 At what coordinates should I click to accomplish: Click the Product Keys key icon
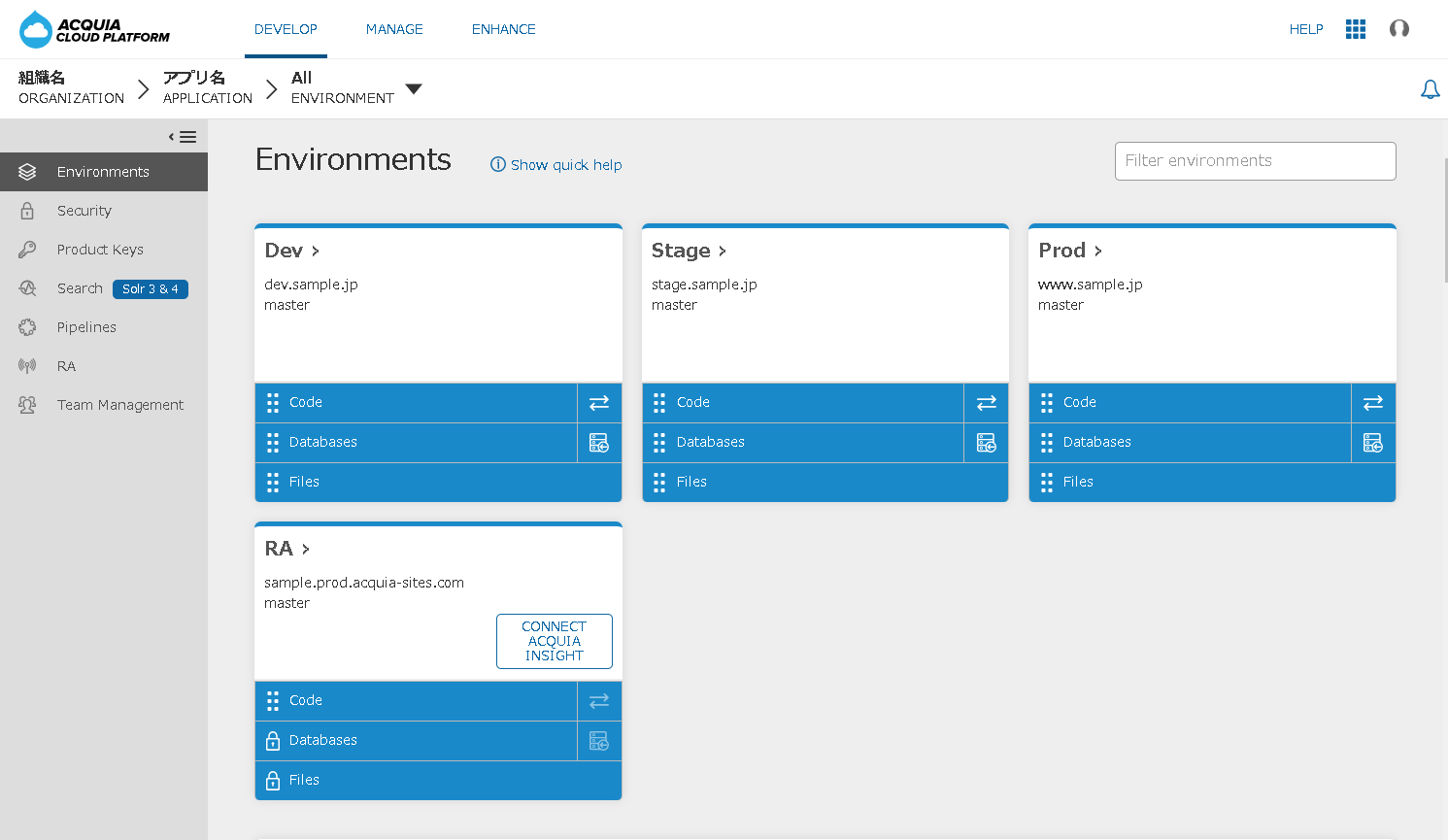tap(27, 250)
